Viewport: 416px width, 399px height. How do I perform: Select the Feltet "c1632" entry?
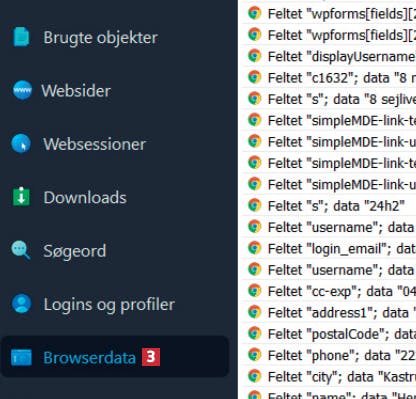(x=329, y=78)
